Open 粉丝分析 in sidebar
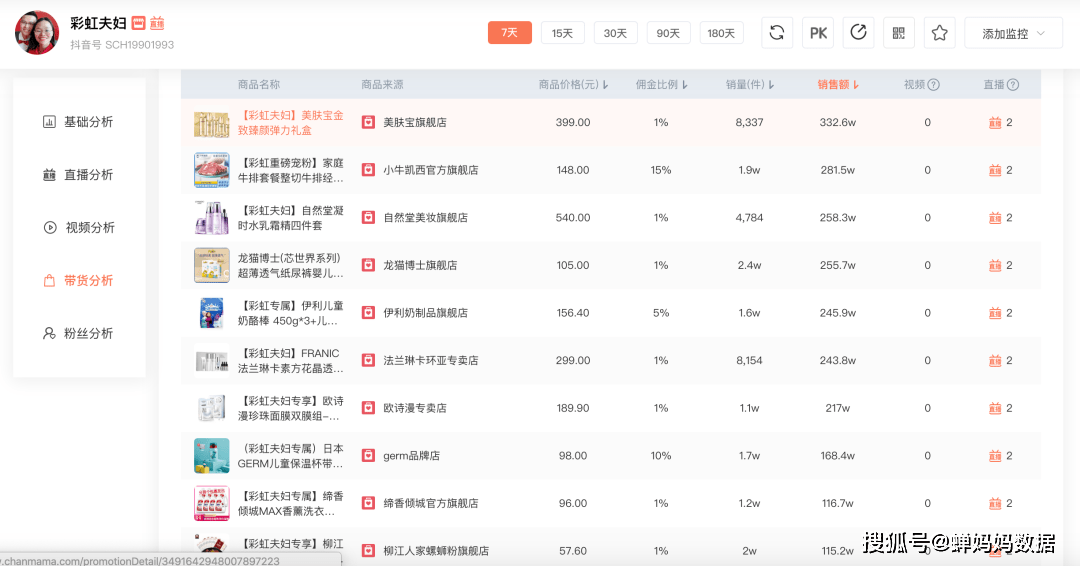 (x=88, y=333)
